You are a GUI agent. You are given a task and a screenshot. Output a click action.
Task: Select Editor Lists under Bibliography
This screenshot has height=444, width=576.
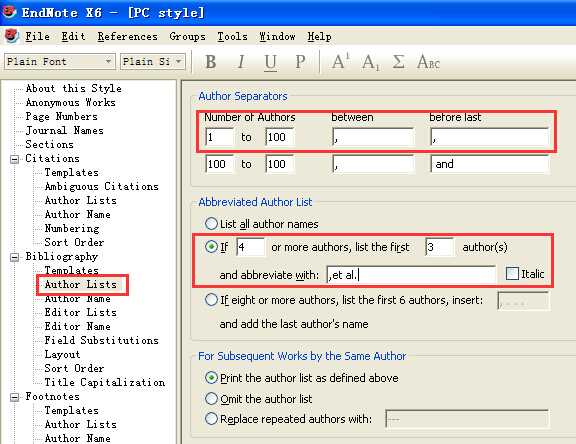(80, 313)
